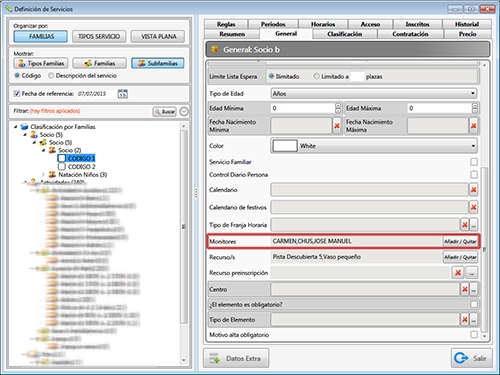Collapse the Socio (5) top-level node
Viewport: 500px width, 375px height.
(25, 135)
